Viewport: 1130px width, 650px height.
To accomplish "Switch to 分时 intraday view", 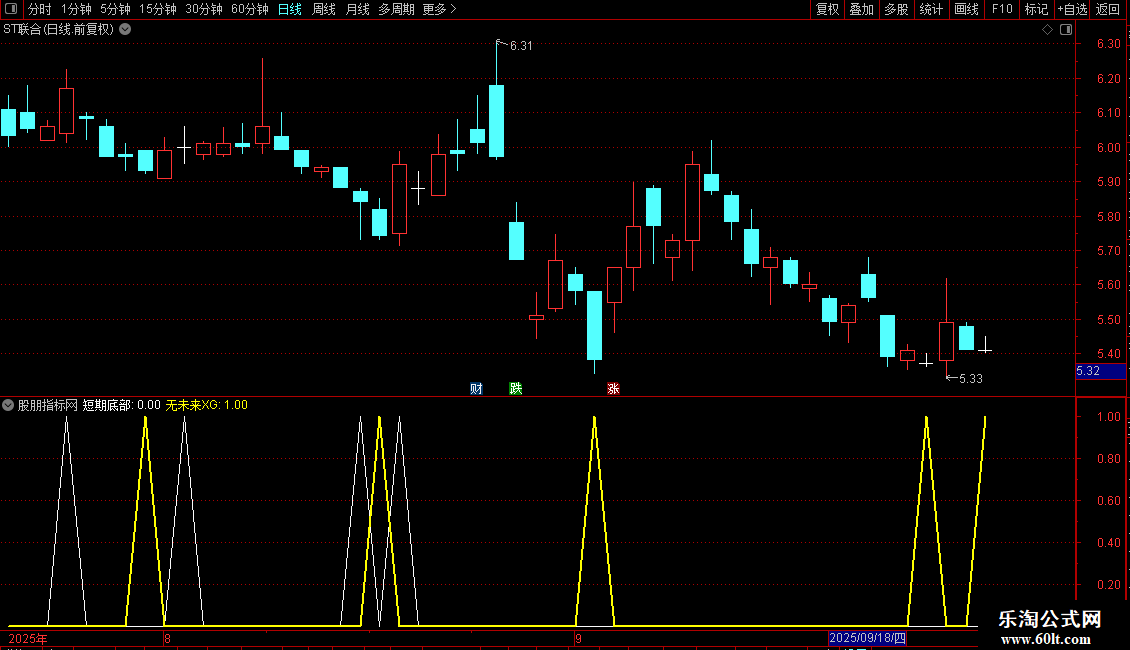I will [40, 9].
